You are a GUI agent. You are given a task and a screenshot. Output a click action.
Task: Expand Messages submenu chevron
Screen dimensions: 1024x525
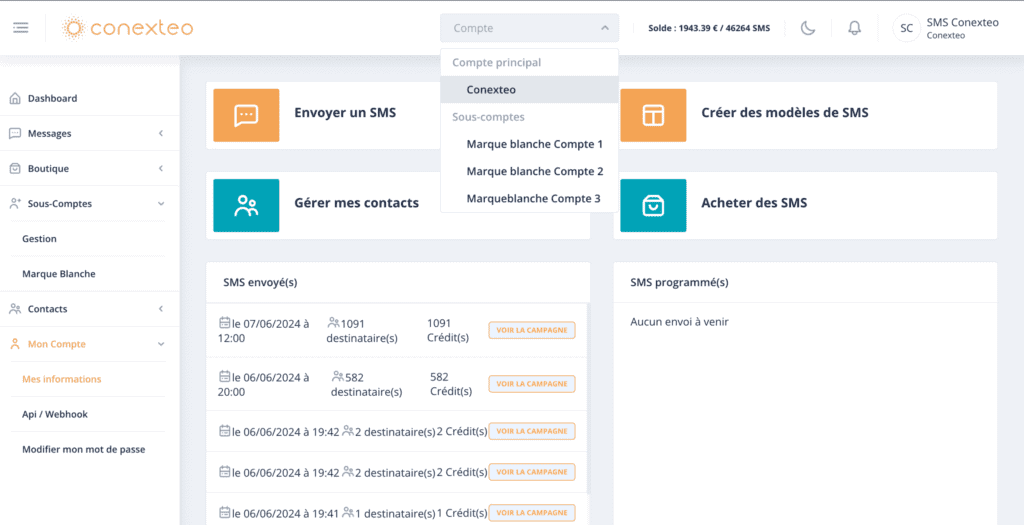click(x=161, y=133)
